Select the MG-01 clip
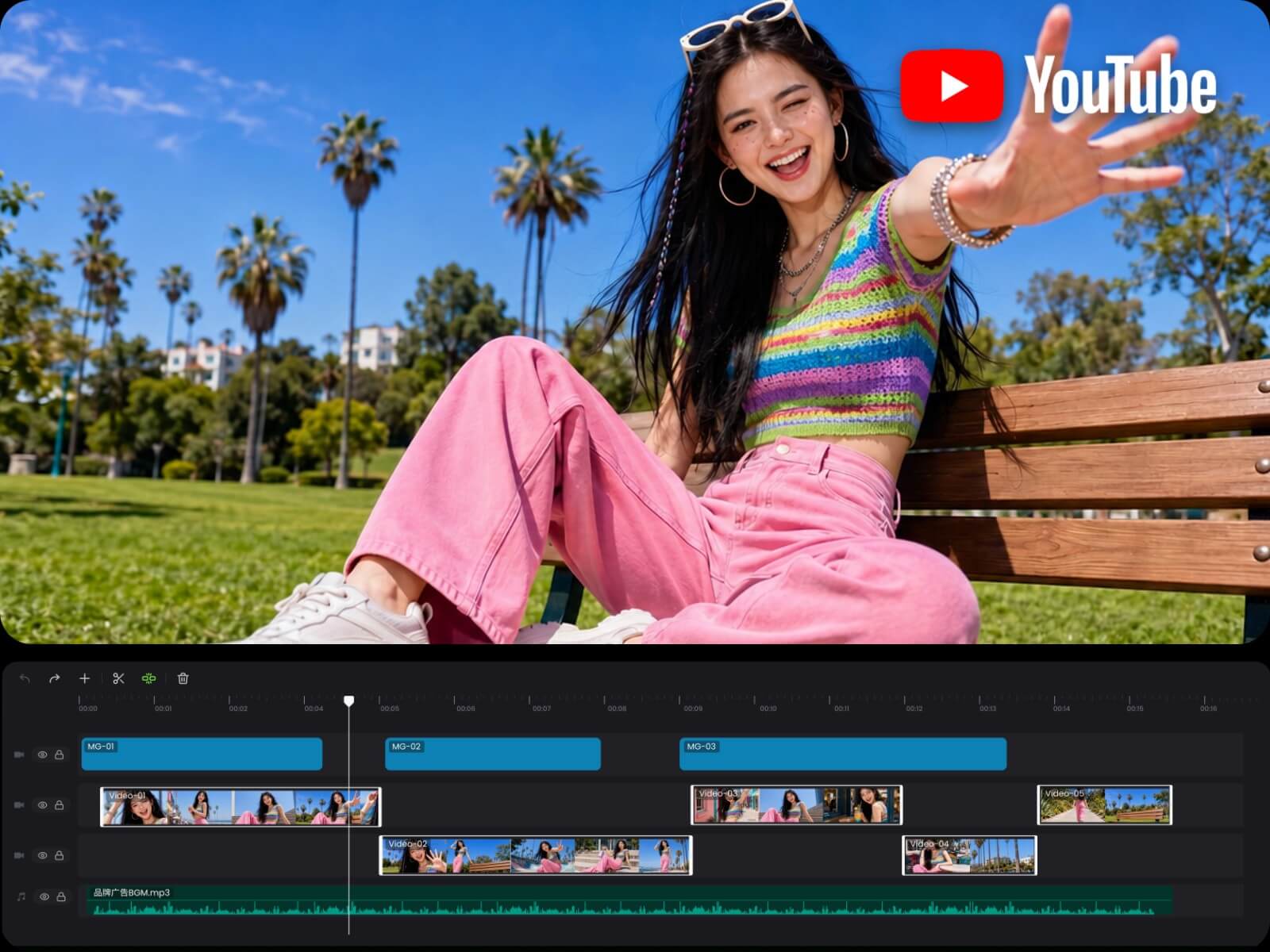 pos(202,754)
